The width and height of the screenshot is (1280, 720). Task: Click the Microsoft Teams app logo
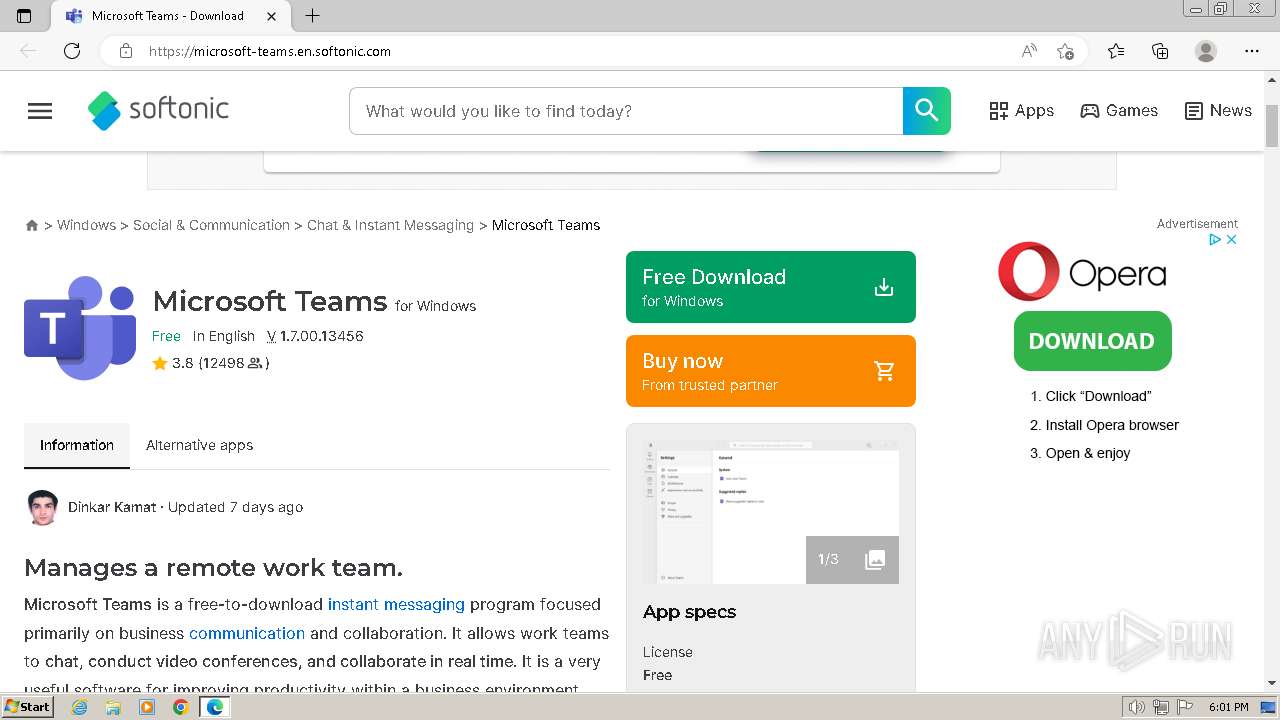[x=80, y=327]
